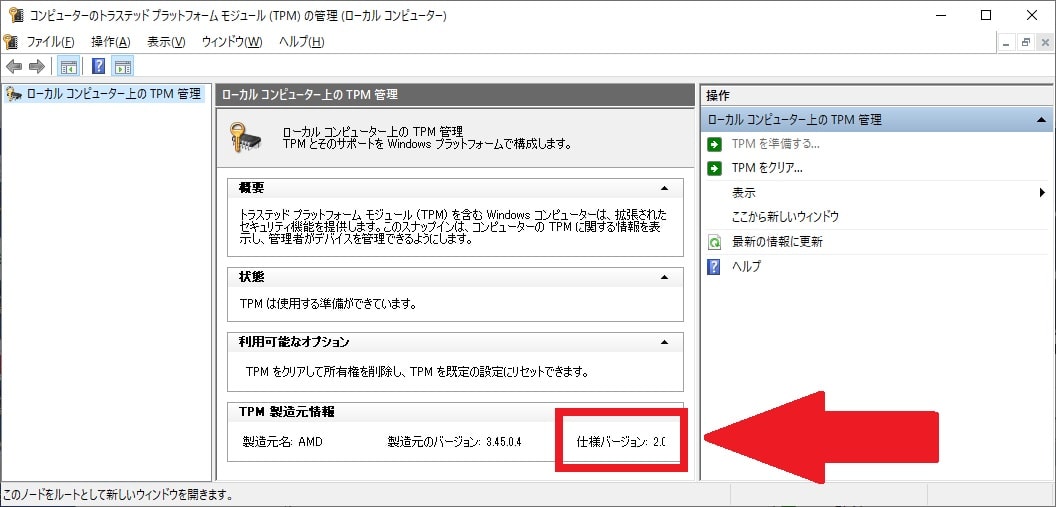
Task: Collapse the 概要 section
Action: pyautogui.click(x=664, y=189)
